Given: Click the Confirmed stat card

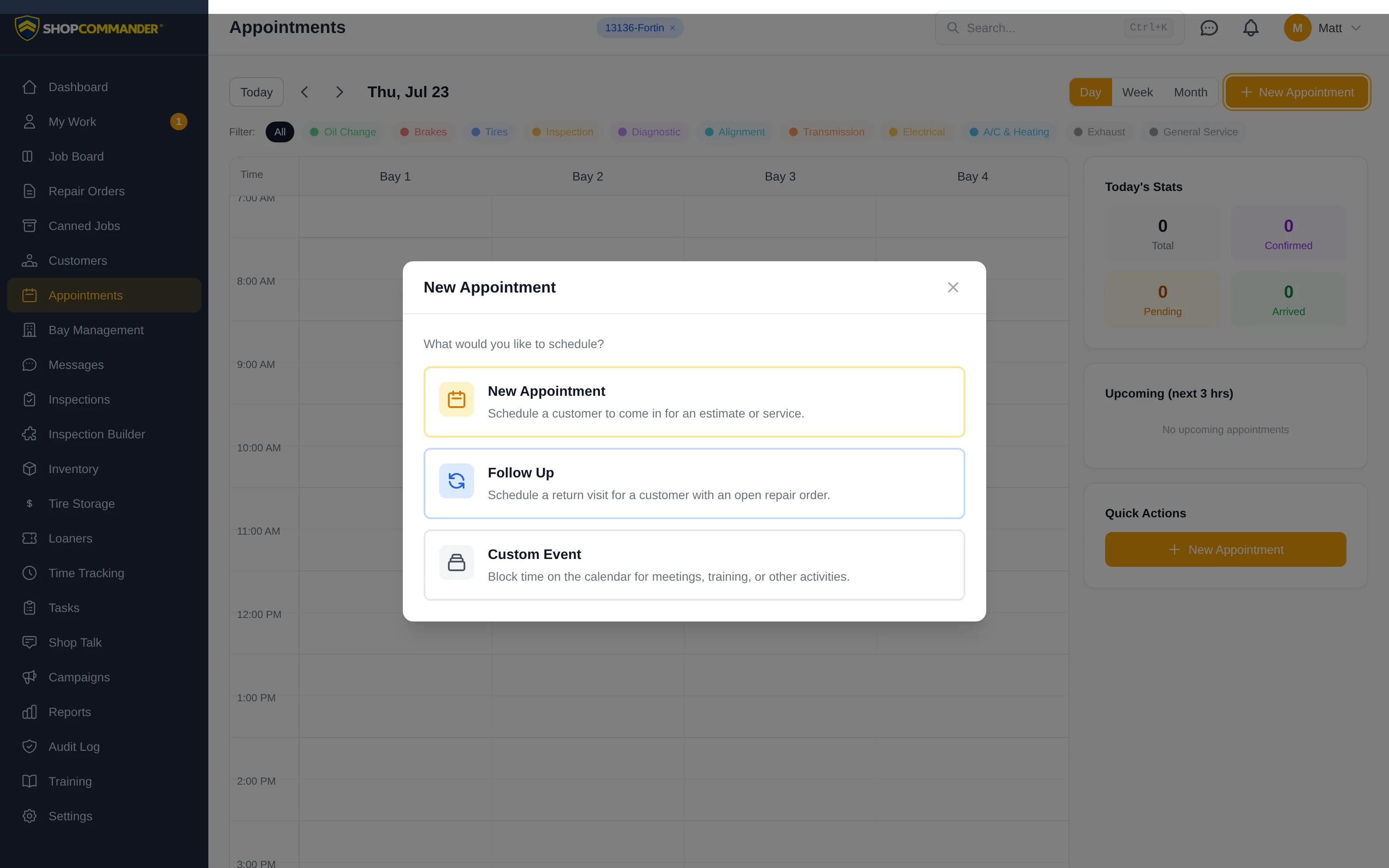Looking at the screenshot, I should 1288,233.
